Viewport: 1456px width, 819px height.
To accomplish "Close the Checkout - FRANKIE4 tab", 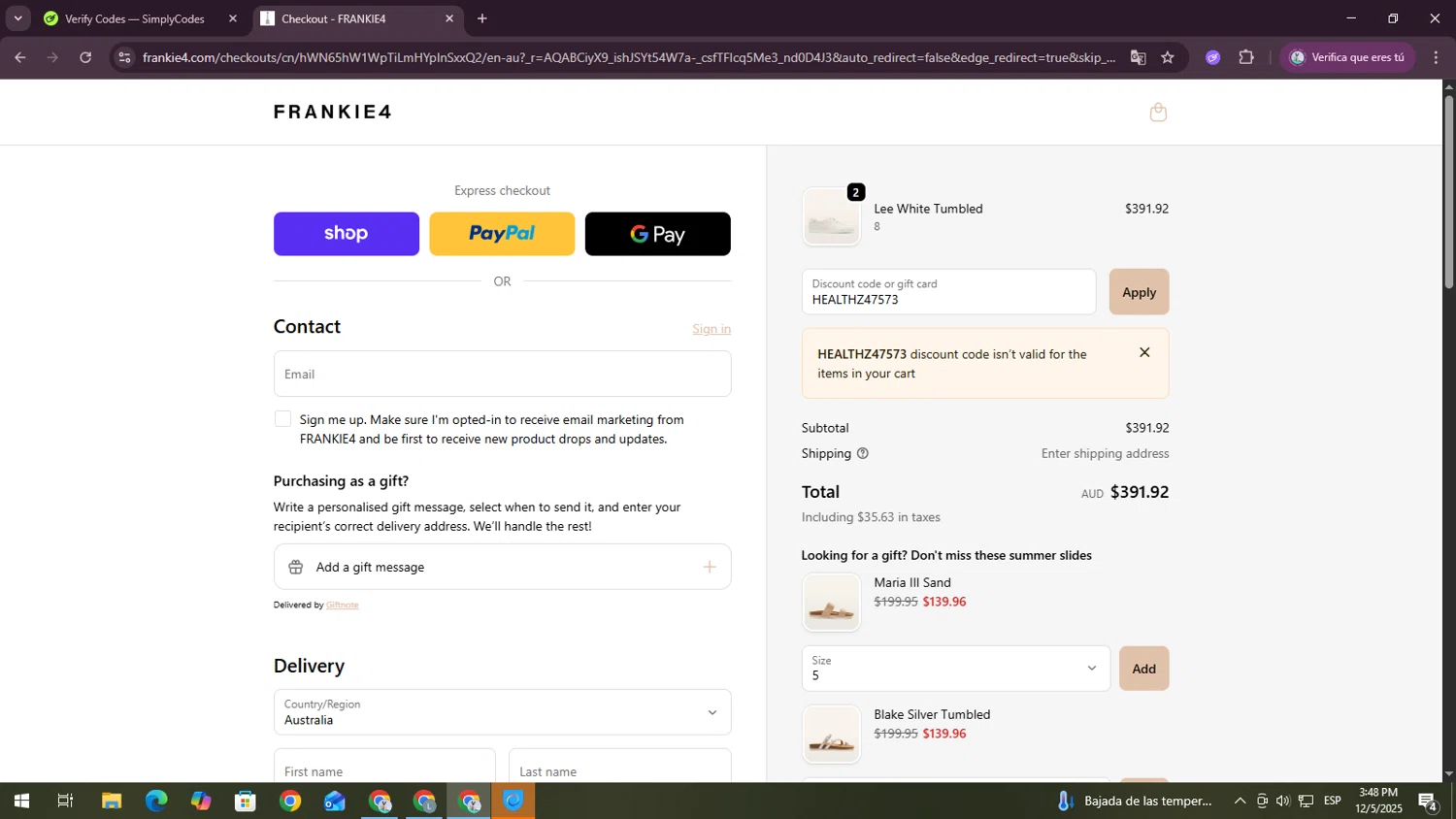I will click(449, 18).
